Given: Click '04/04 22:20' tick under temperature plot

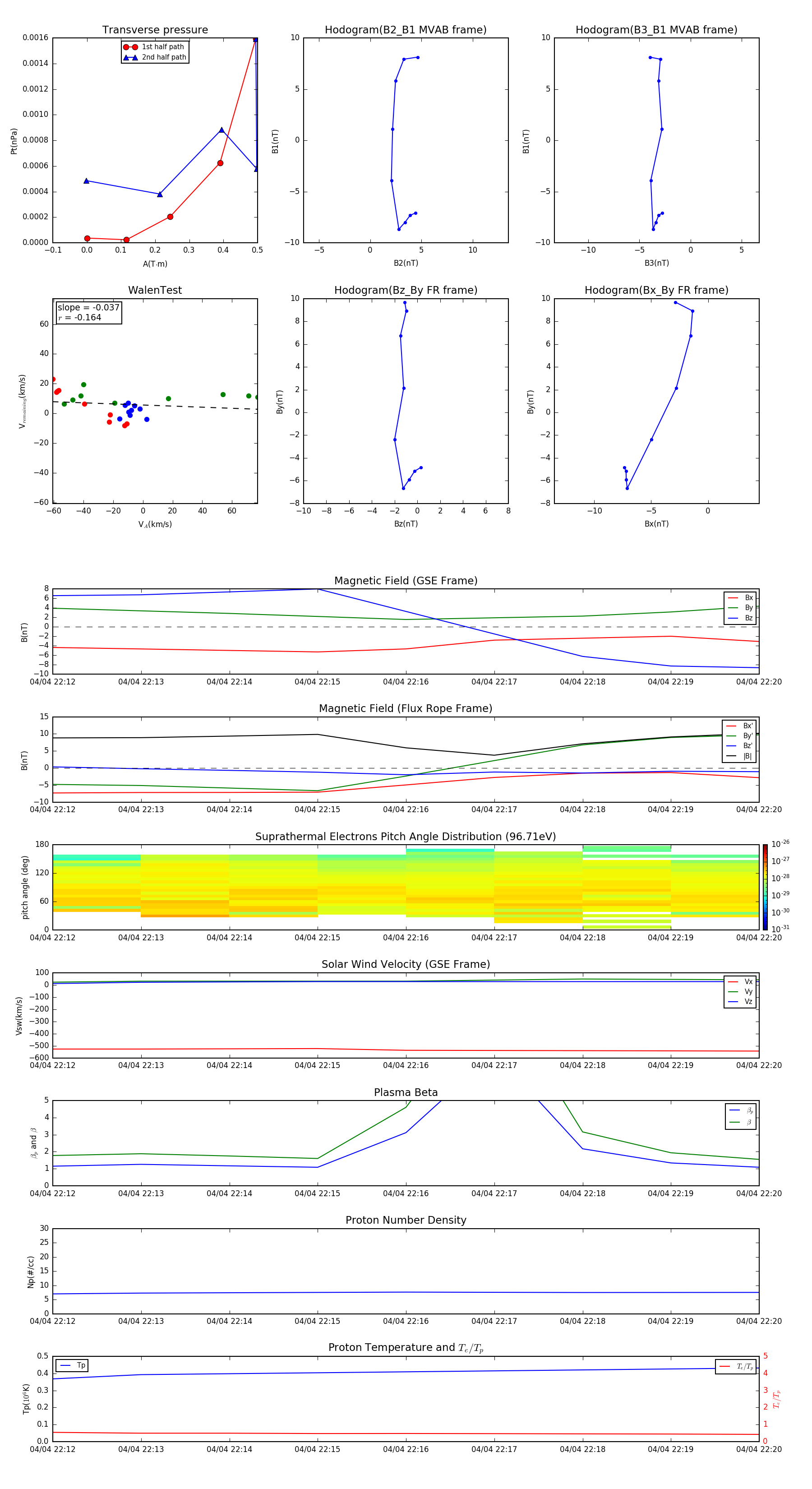Looking at the screenshot, I should tap(759, 1449).
